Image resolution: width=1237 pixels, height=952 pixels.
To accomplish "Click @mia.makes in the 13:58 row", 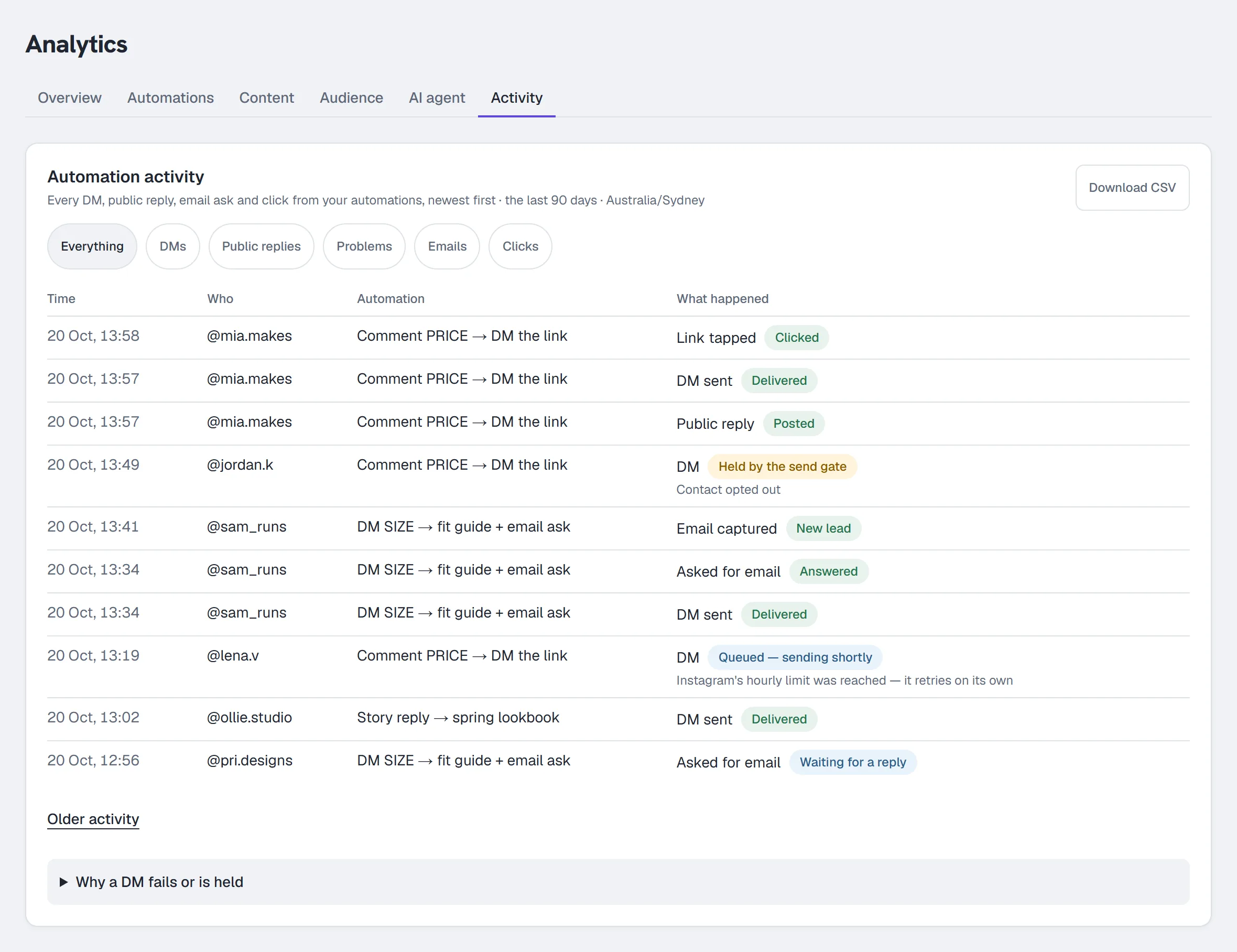I will coord(249,336).
